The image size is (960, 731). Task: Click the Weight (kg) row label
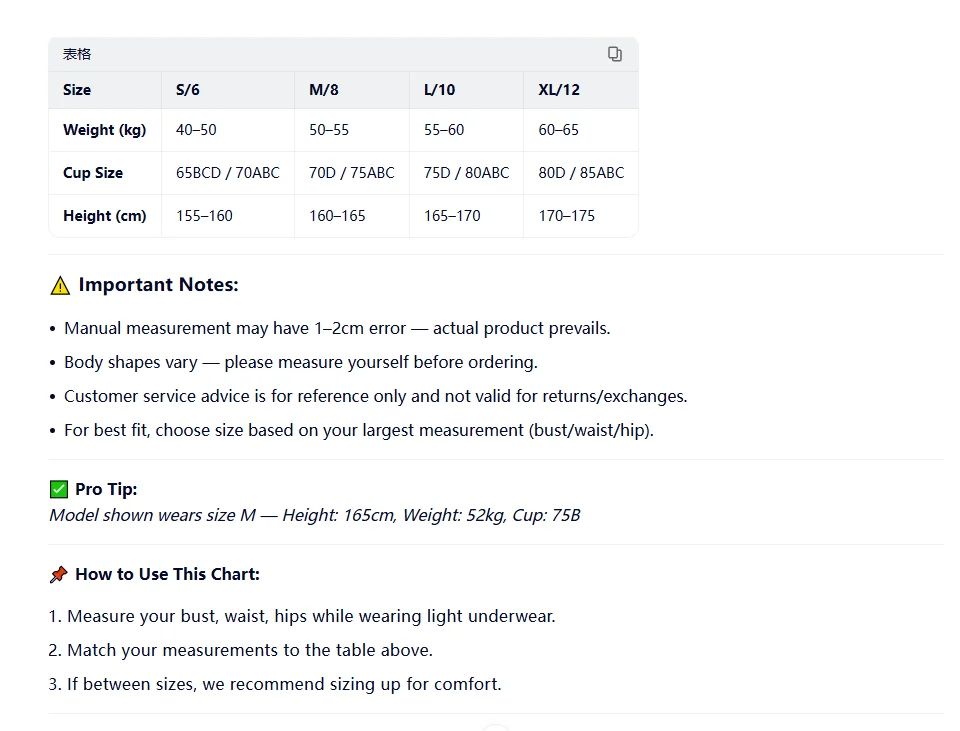click(105, 130)
